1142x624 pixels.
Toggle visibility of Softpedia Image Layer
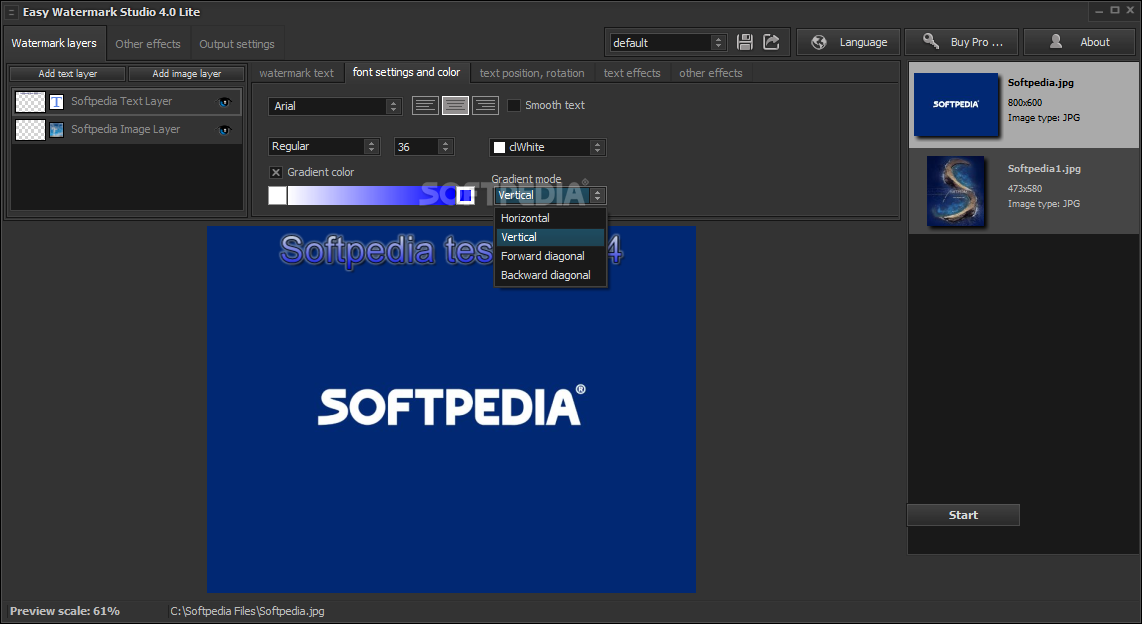click(224, 130)
